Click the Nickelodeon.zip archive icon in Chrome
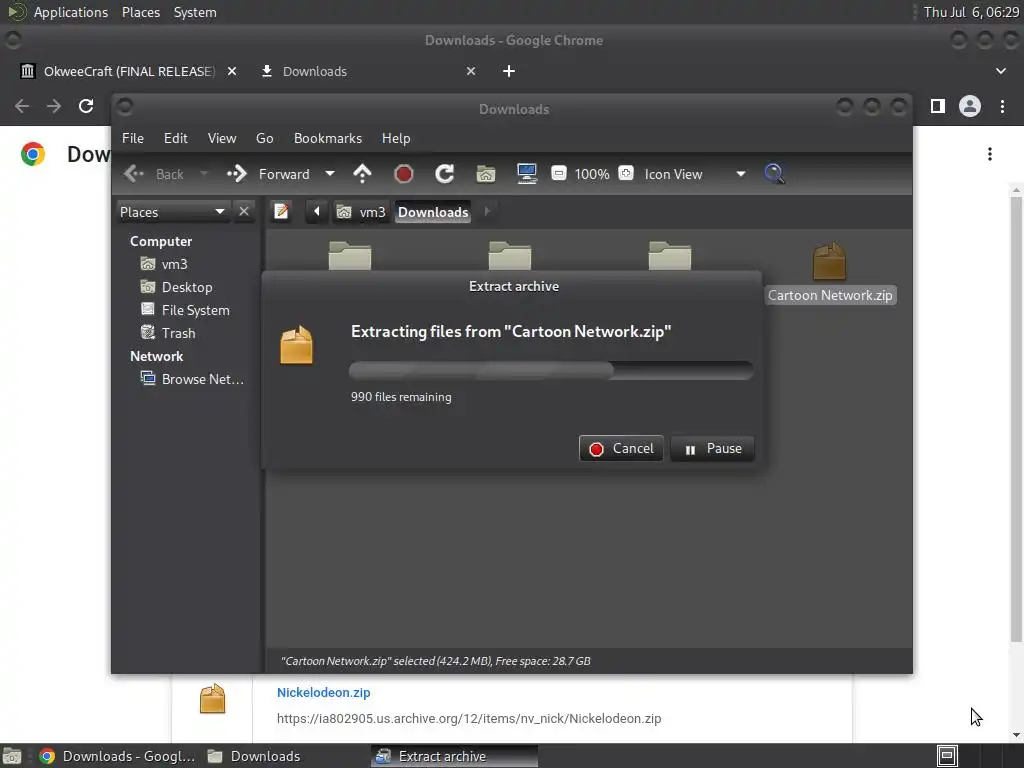1024x768 pixels. point(212,699)
